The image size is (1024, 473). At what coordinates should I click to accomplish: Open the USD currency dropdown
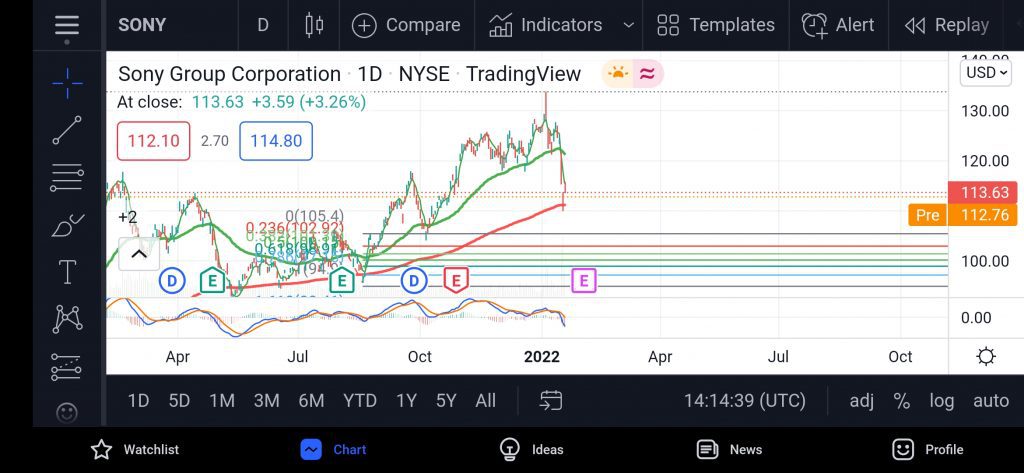tap(986, 73)
